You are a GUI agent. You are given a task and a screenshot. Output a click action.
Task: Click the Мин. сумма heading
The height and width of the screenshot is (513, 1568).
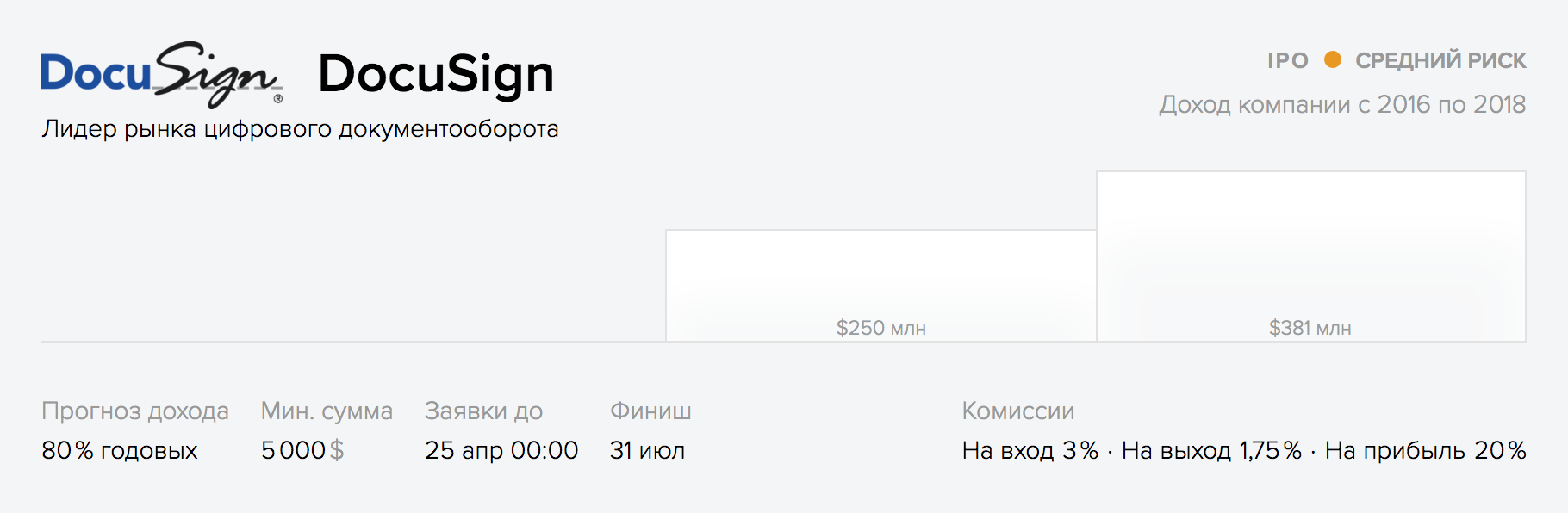coord(327,411)
